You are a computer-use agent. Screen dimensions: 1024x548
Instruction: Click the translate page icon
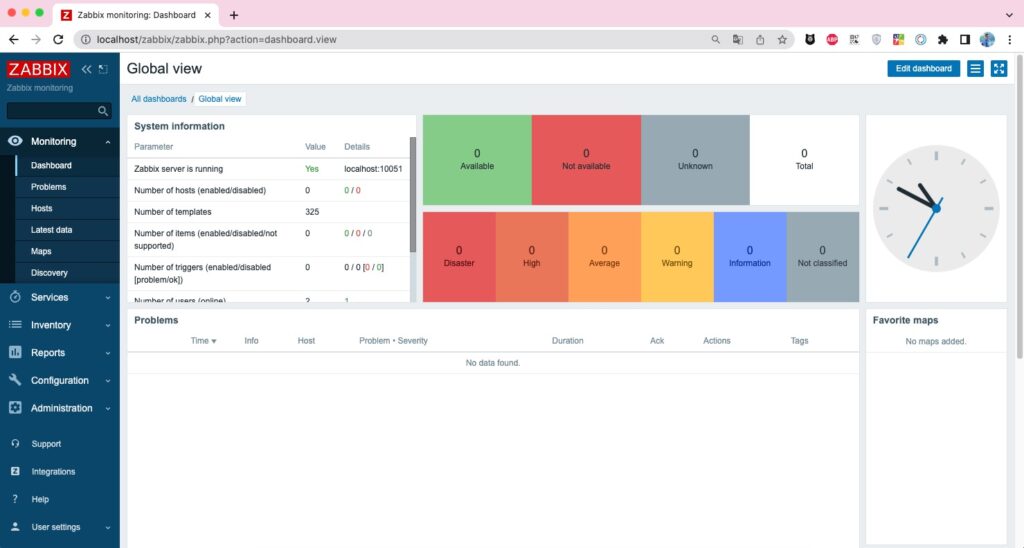738,40
